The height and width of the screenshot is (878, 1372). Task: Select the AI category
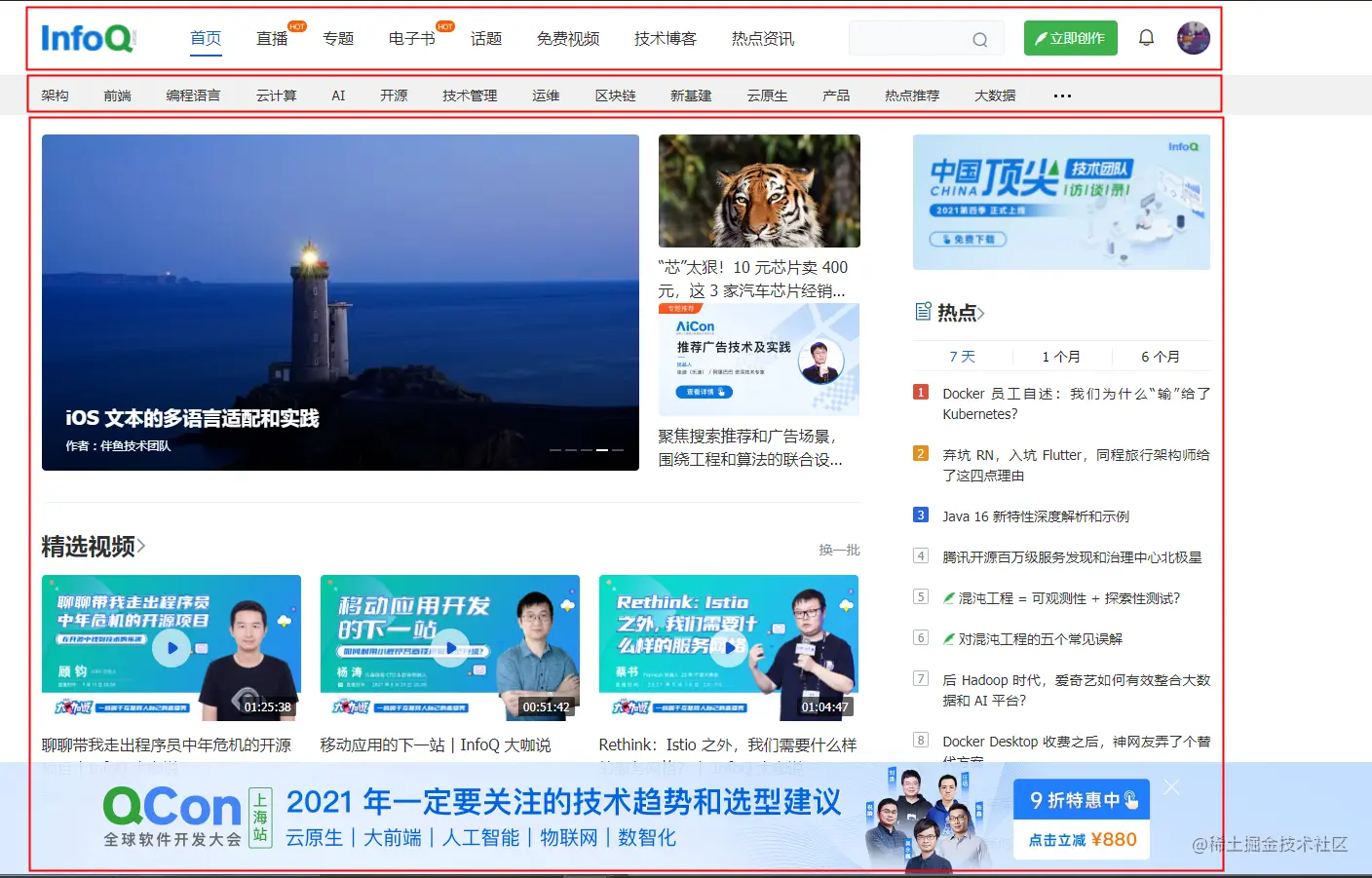338,95
